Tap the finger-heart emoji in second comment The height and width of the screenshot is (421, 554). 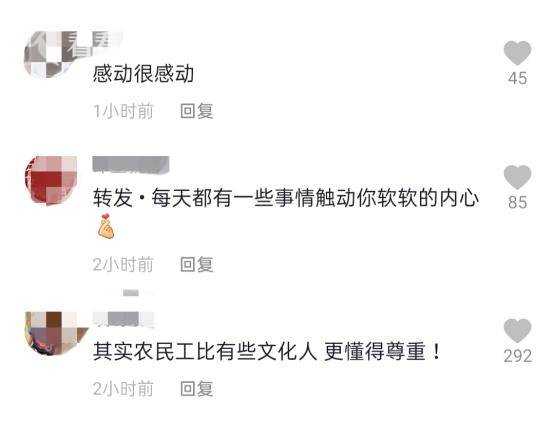[106, 226]
